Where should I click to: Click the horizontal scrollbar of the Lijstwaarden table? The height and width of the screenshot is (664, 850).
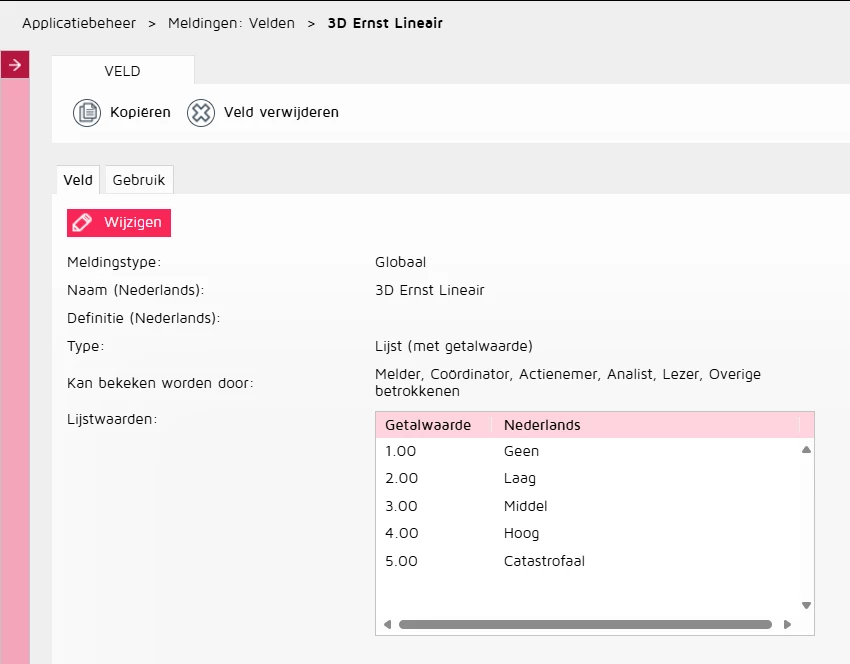585,624
